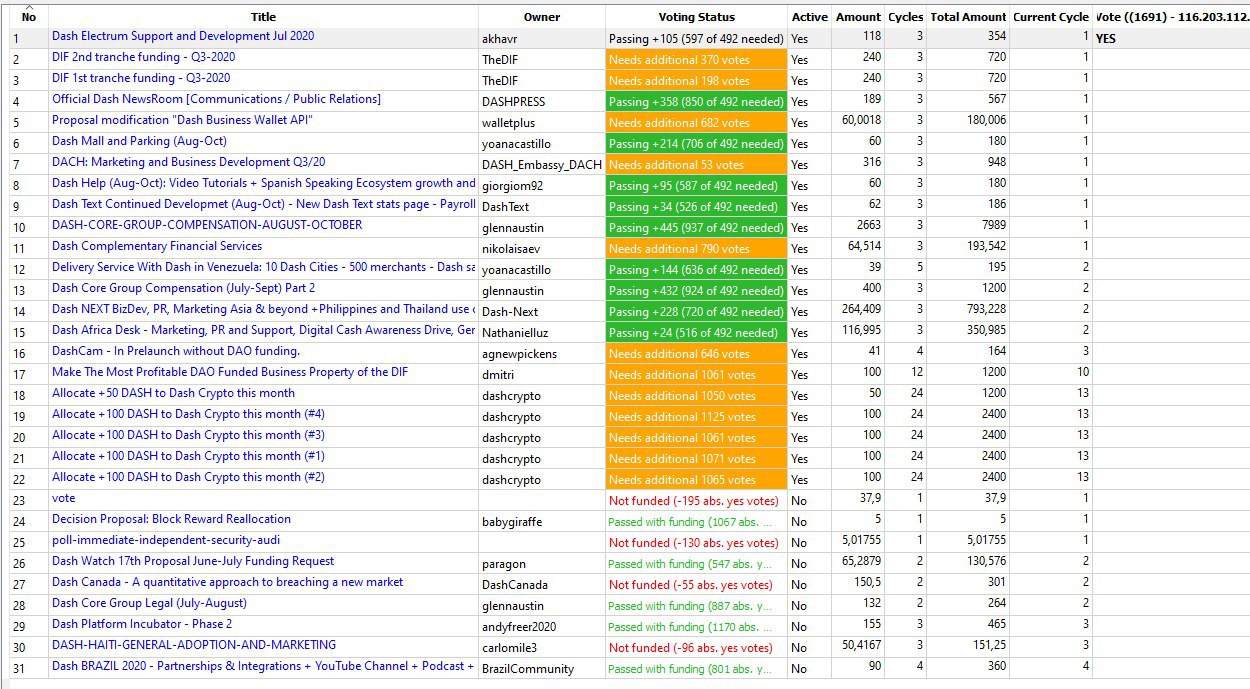The width and height of the screenshot is (1250, 689).
Task: Click amount cell '60,0018'
Action: tap(858, 122)
